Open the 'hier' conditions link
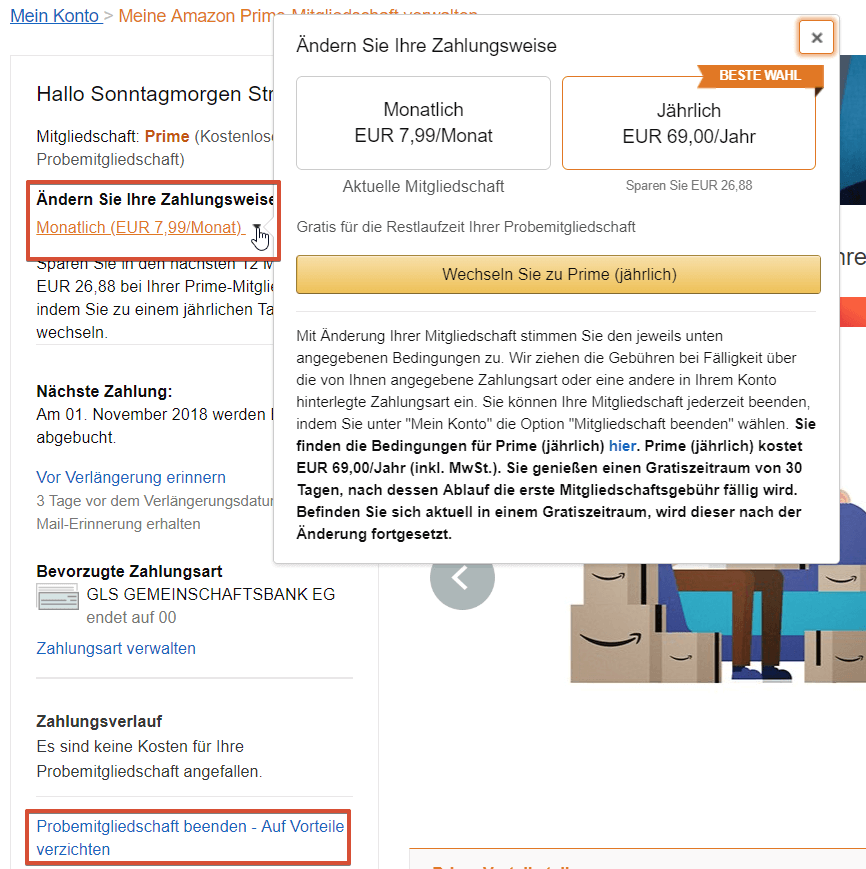This screenshot has height=869, width=866. [x=622, y=446]
